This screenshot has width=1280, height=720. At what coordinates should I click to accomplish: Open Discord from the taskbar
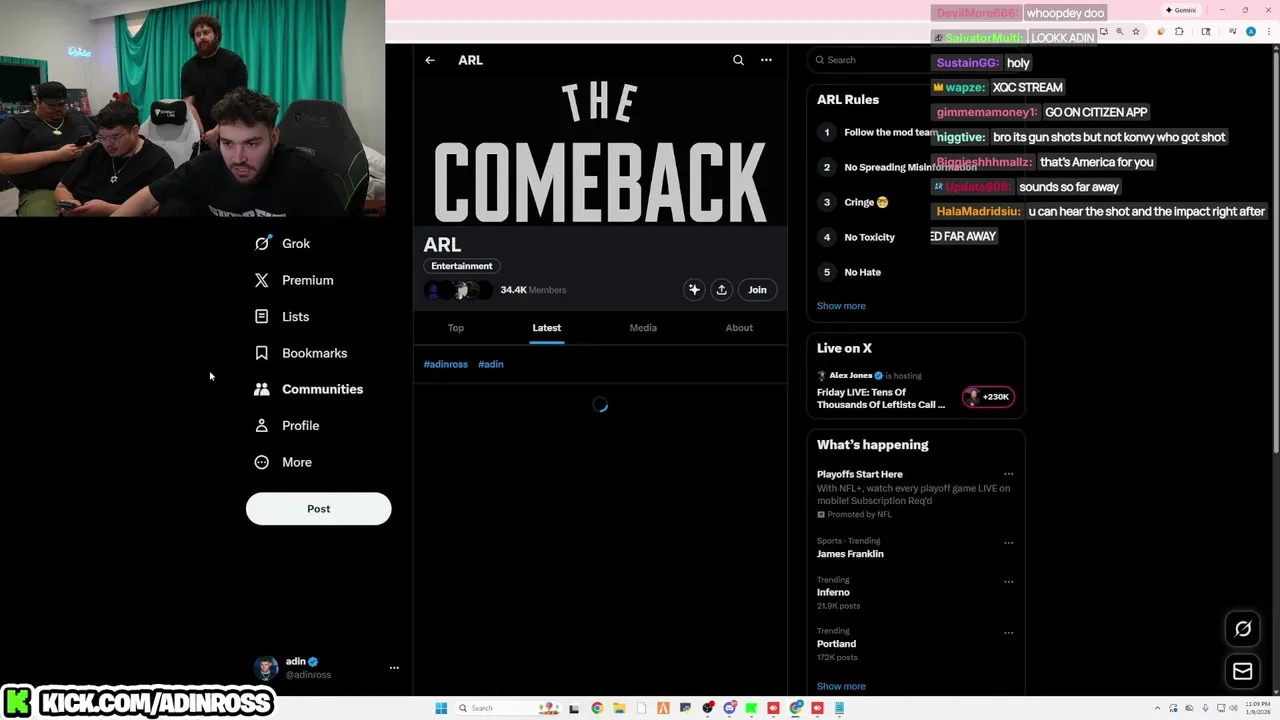point(730,708)
